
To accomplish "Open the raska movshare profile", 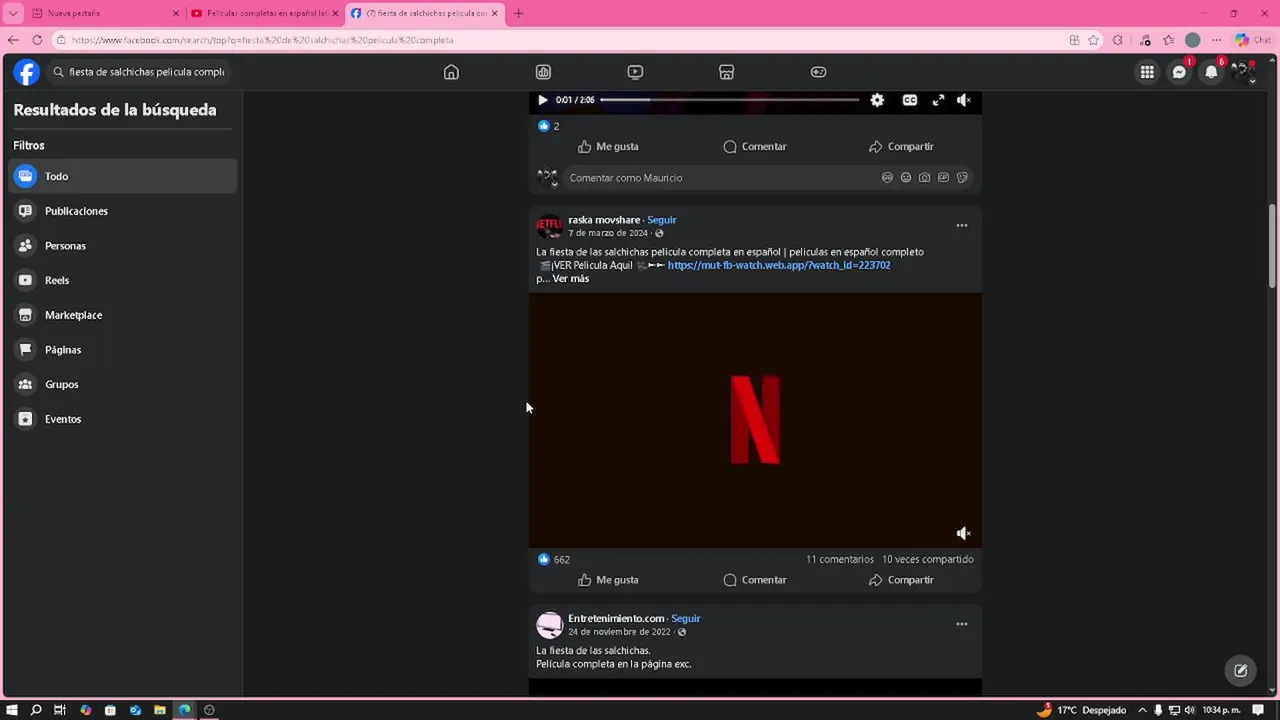I will click(x=604, y=220).
